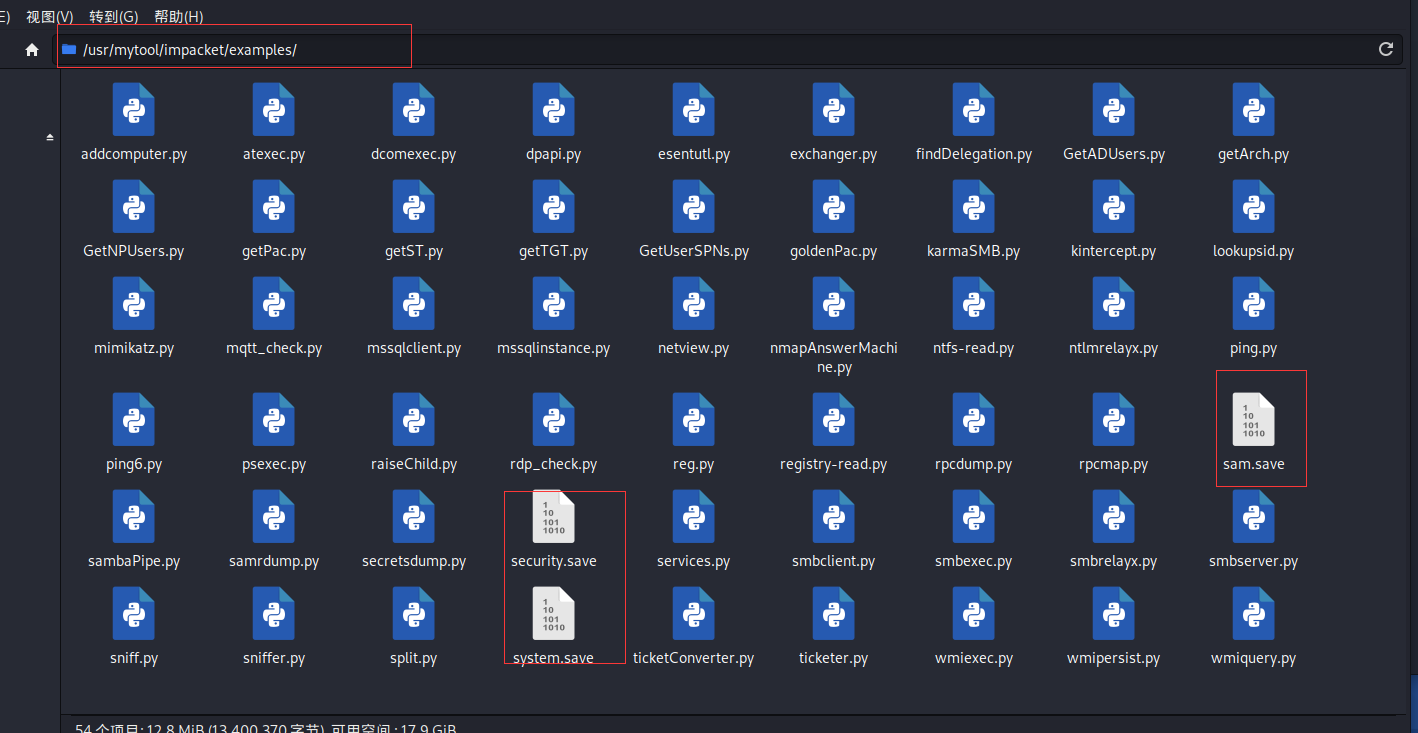1418x733 pixels.
Task: Click the services.py file name
Action: point(694,562)
